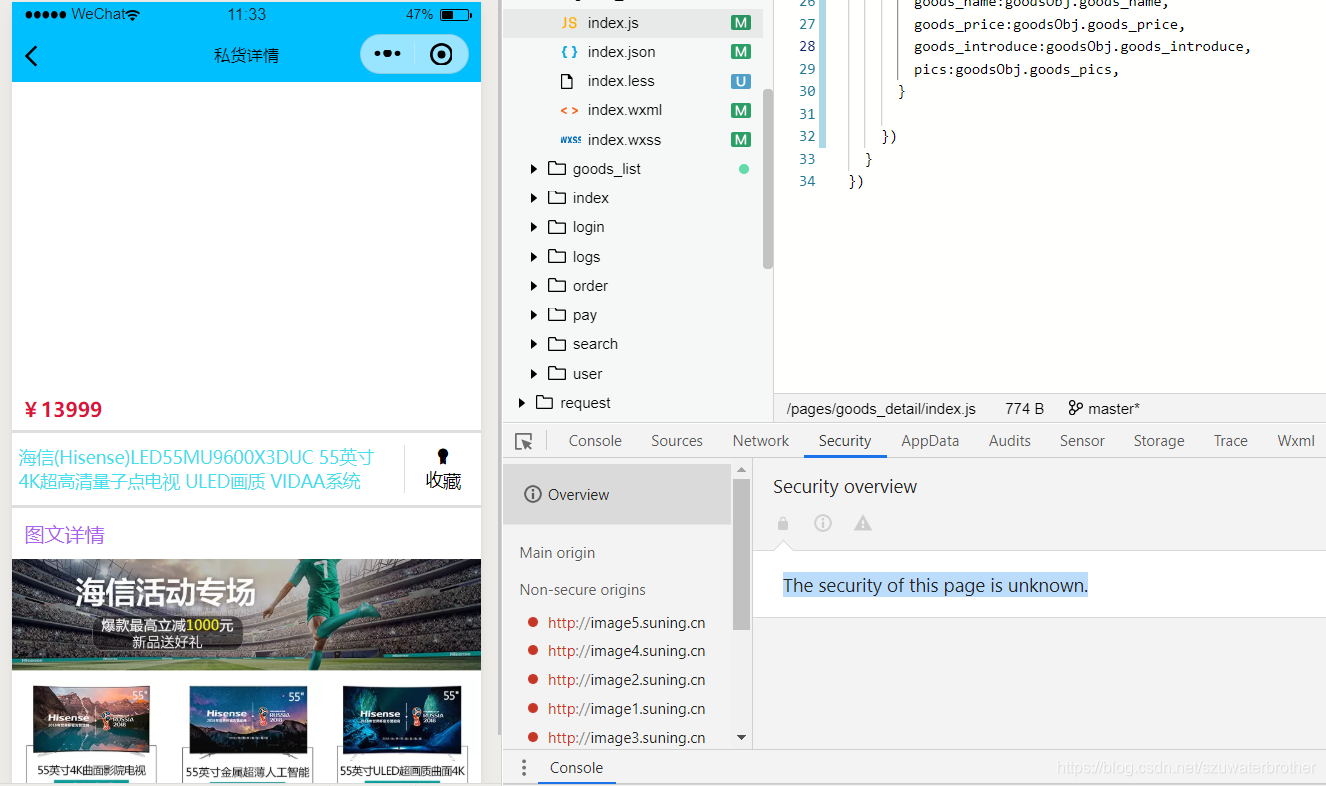This screenshot has width=1326, height=786.
Task: Open the Wxml tab
Action: click(x=1296, y=441)
